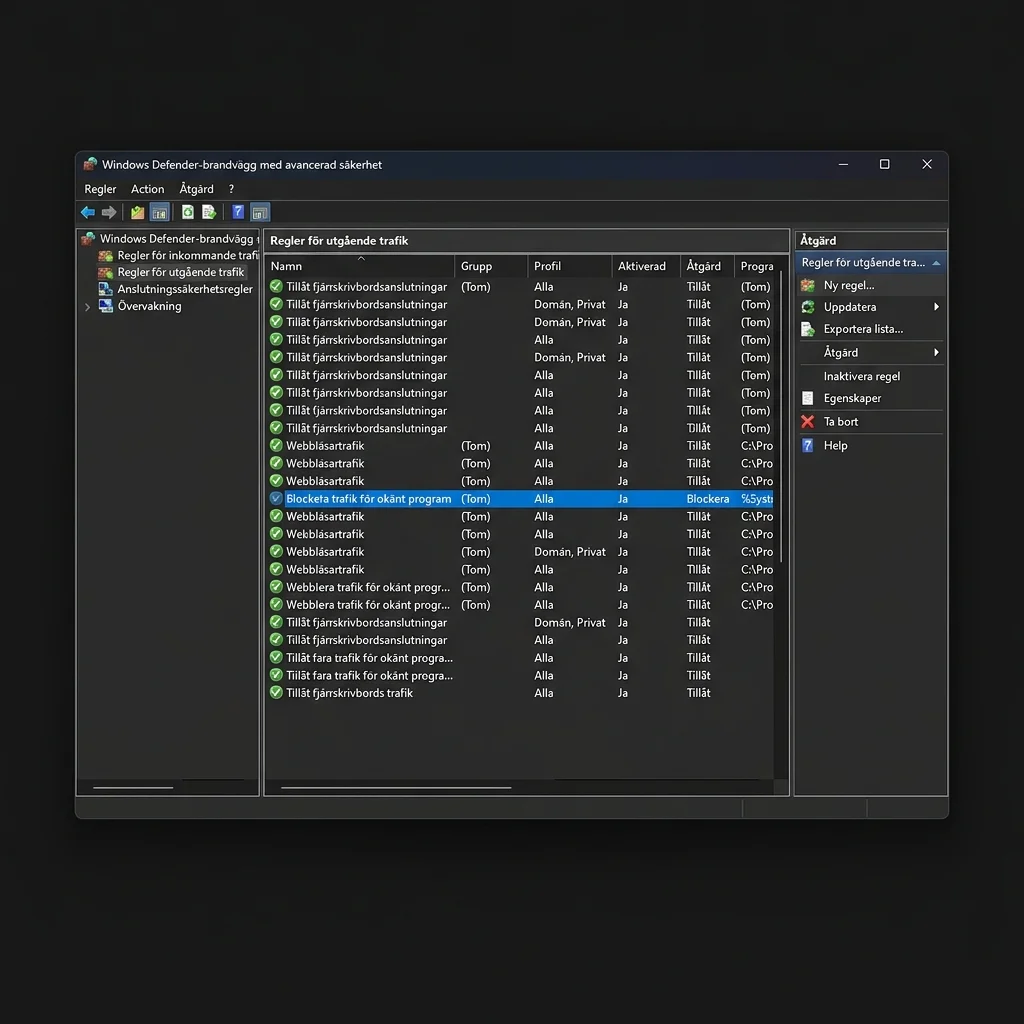Viewport: 1024px width, 1024px height.
Task: Sort by the Profil column header
Action: [x=569, y=266]
